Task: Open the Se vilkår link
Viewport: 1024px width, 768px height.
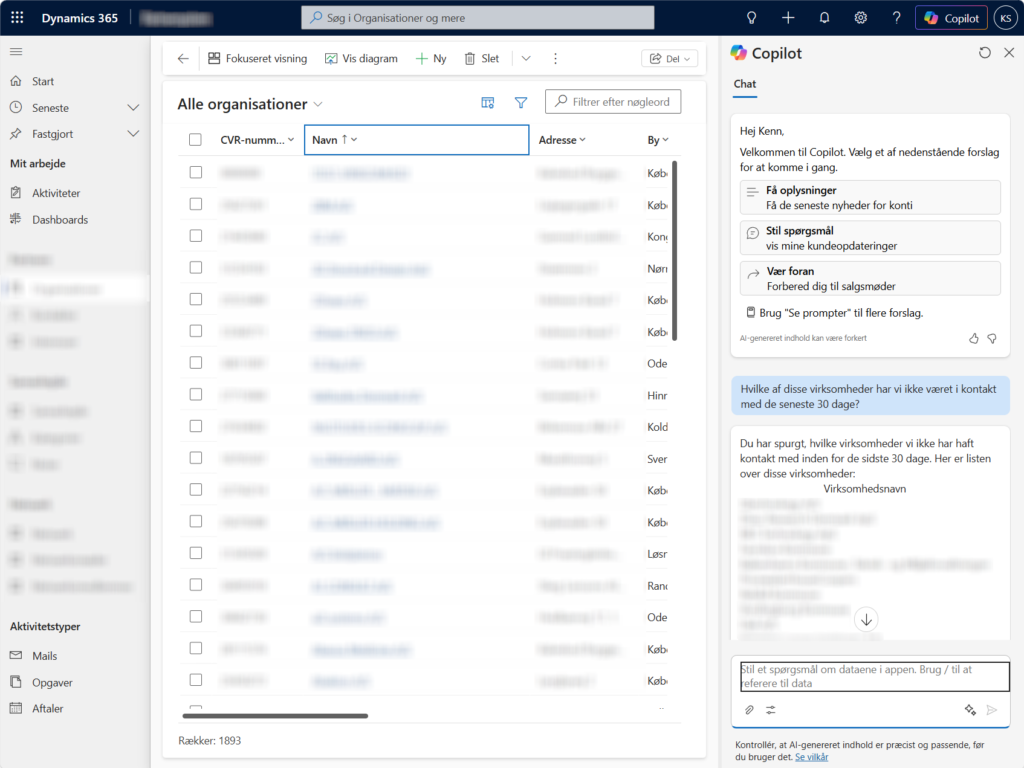Action: click(x=812, y=757)
